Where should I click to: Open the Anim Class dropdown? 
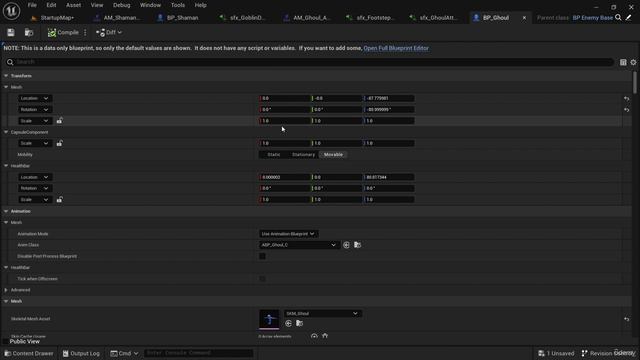pyautogui.click(x=299, y=245)
